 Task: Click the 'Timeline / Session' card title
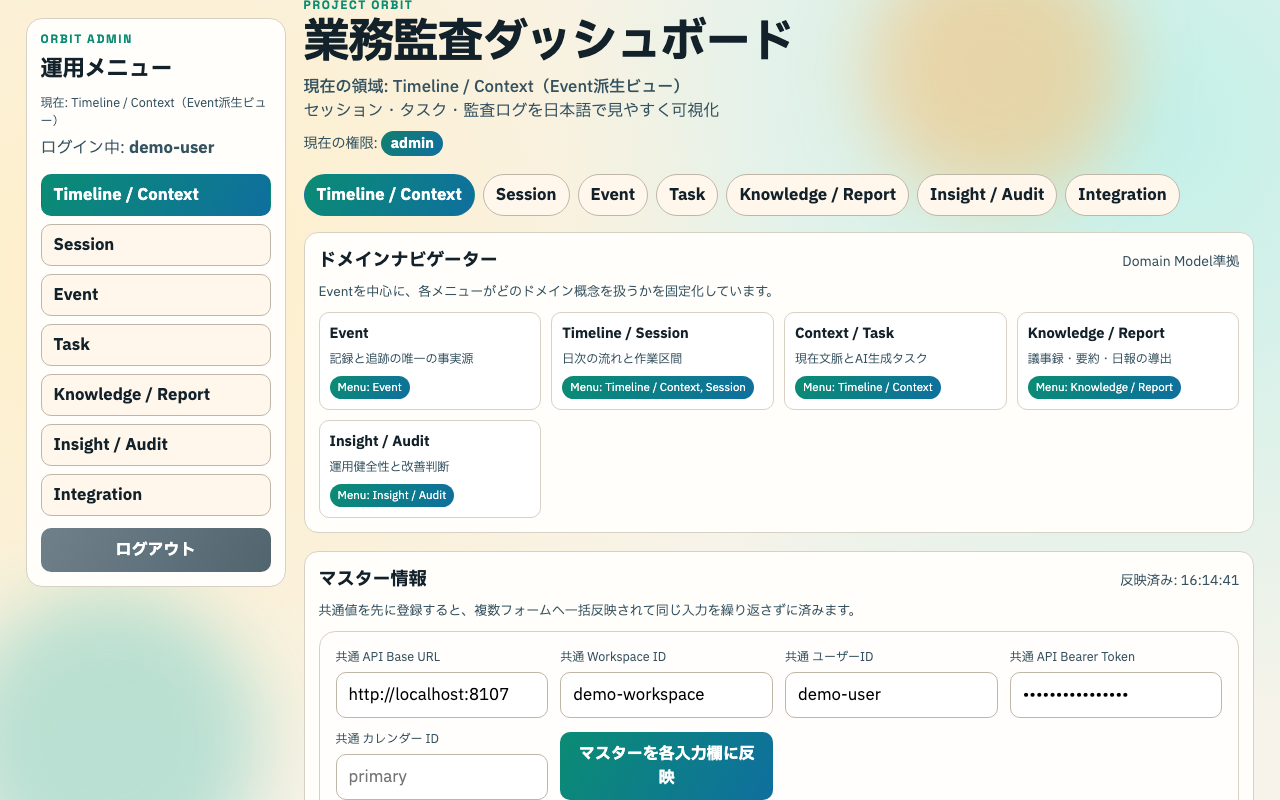click(625, 333)
